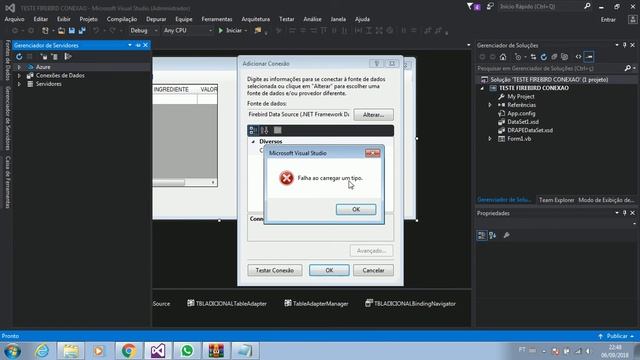
Task: Open the Projeto menu
Action: pyautogui.click(x=89, y=19)
